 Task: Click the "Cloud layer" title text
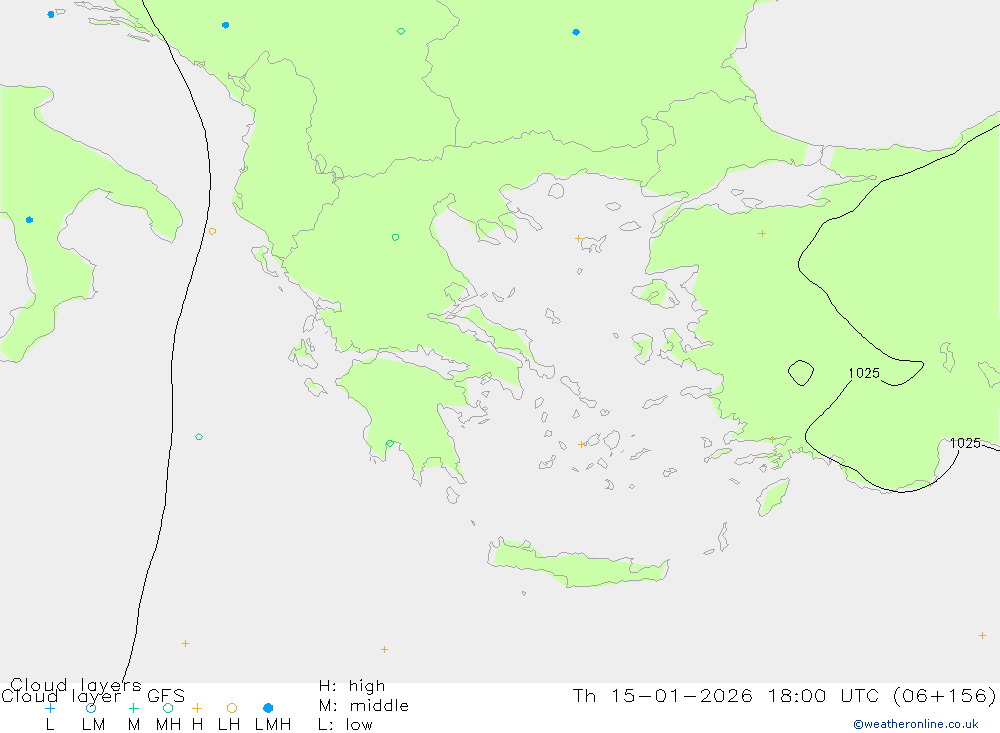tap(61, 696)
